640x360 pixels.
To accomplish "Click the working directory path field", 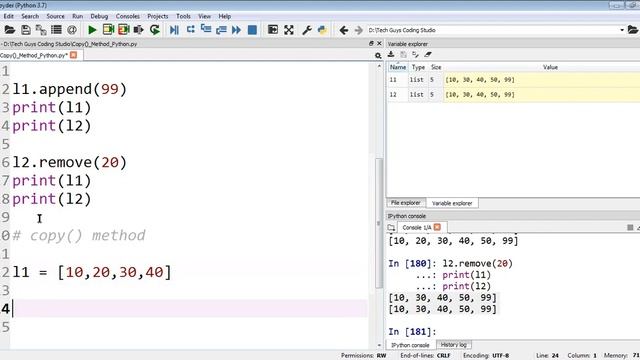I will [492, 30].
